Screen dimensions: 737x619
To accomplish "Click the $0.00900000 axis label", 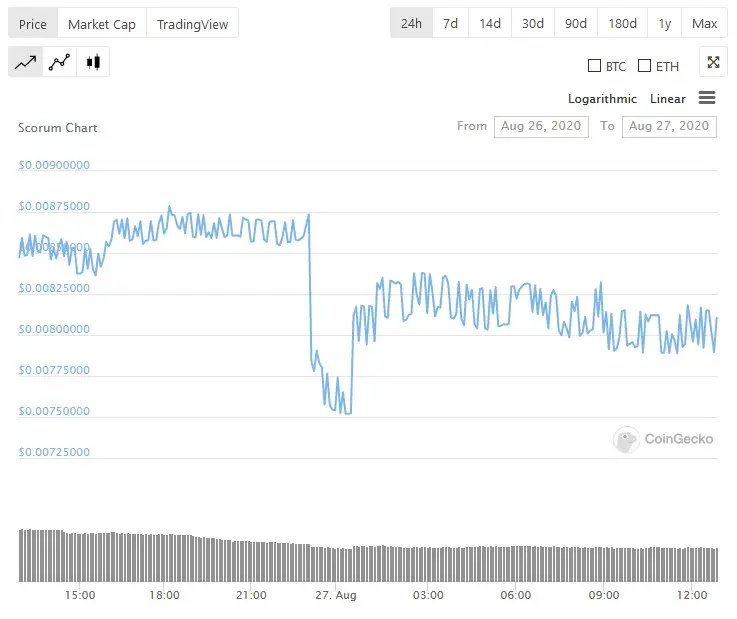I will click(x=54, y=165).
